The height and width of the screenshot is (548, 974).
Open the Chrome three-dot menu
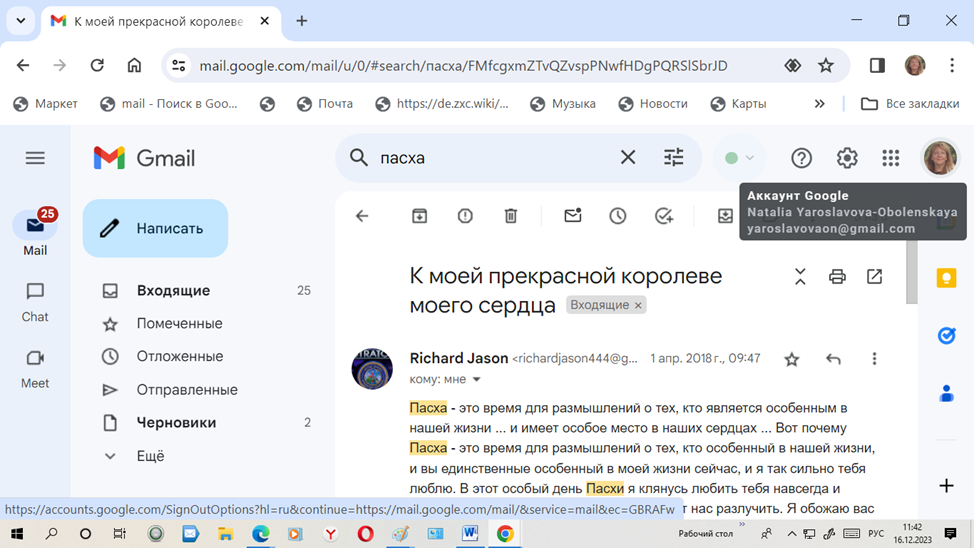click(x=952, y=65)
